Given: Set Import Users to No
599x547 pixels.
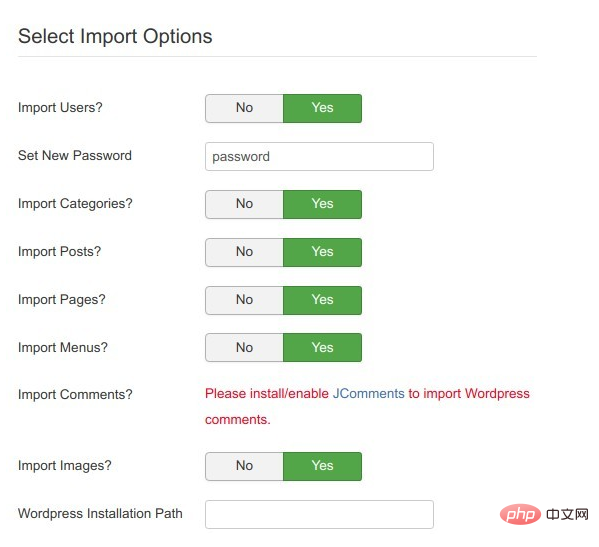Looking at the screenshot, I should 244,108.
